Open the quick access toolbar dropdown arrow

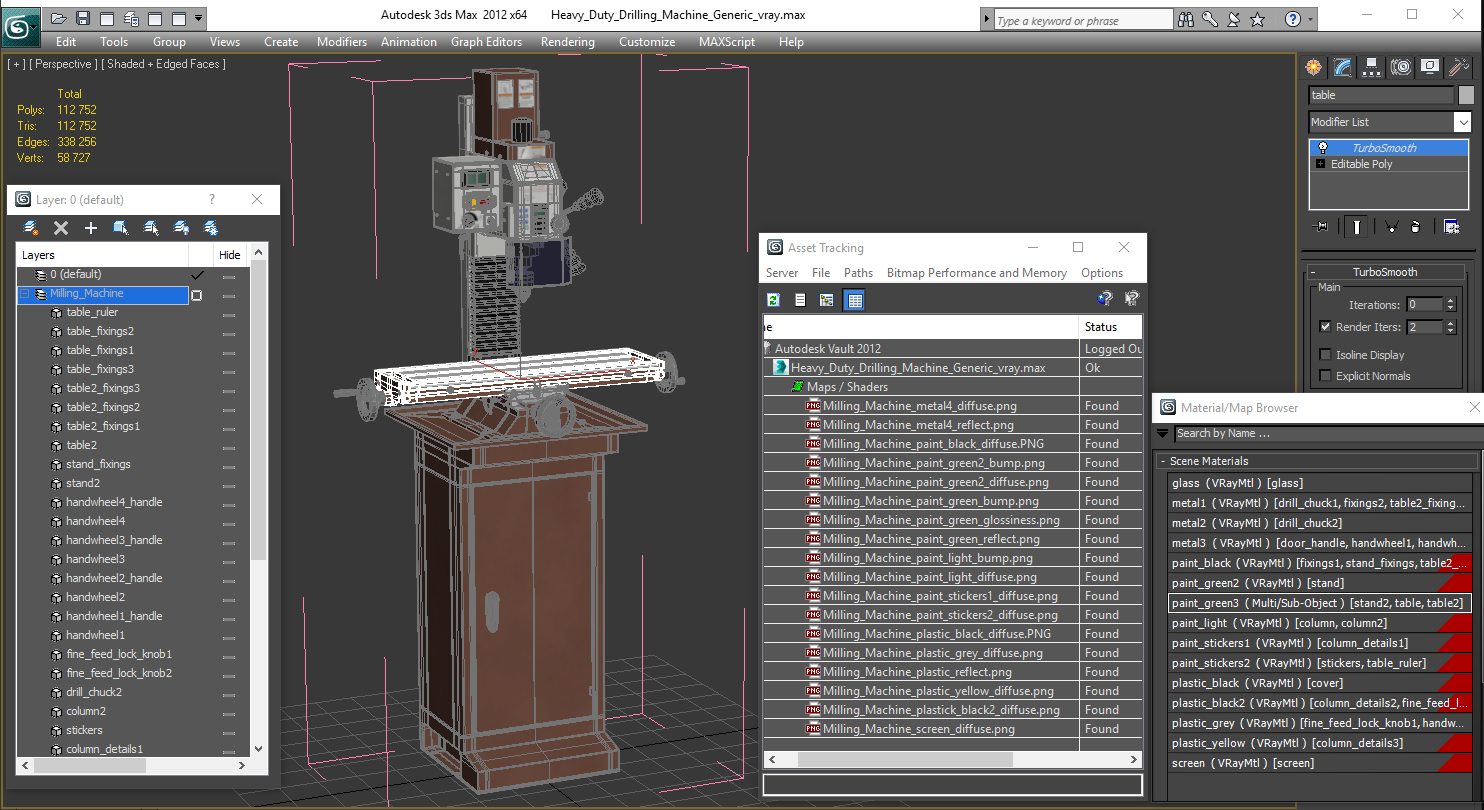(198, 18)
